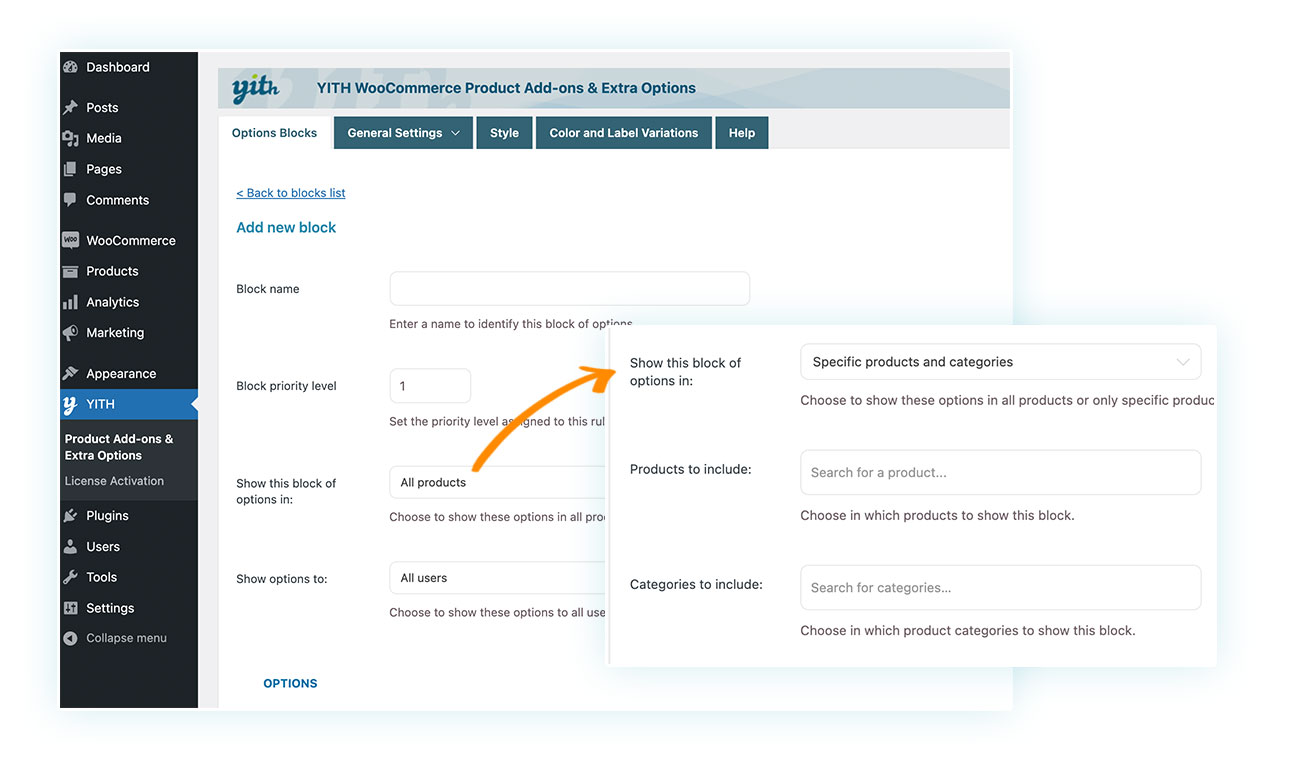
Task: Click the Comments bubble icon
Action: (x=70, y=200)
